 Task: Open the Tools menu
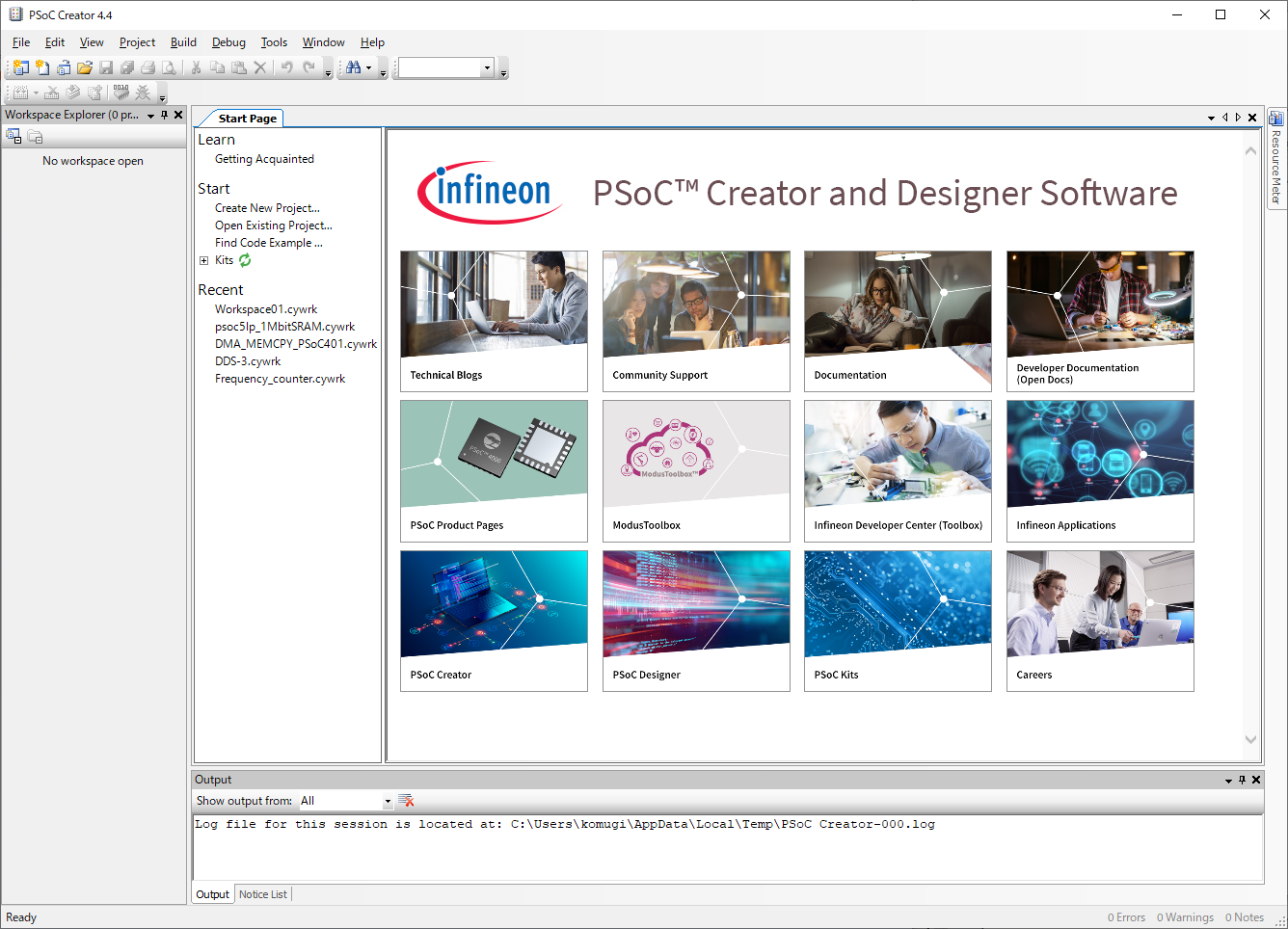pos(274,42)
